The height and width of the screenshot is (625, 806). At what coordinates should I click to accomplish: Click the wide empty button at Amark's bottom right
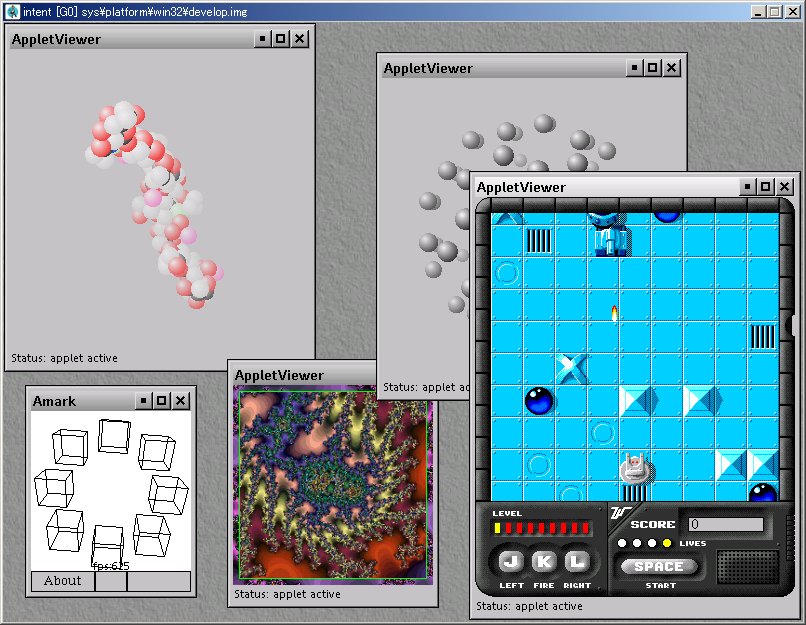159,581
